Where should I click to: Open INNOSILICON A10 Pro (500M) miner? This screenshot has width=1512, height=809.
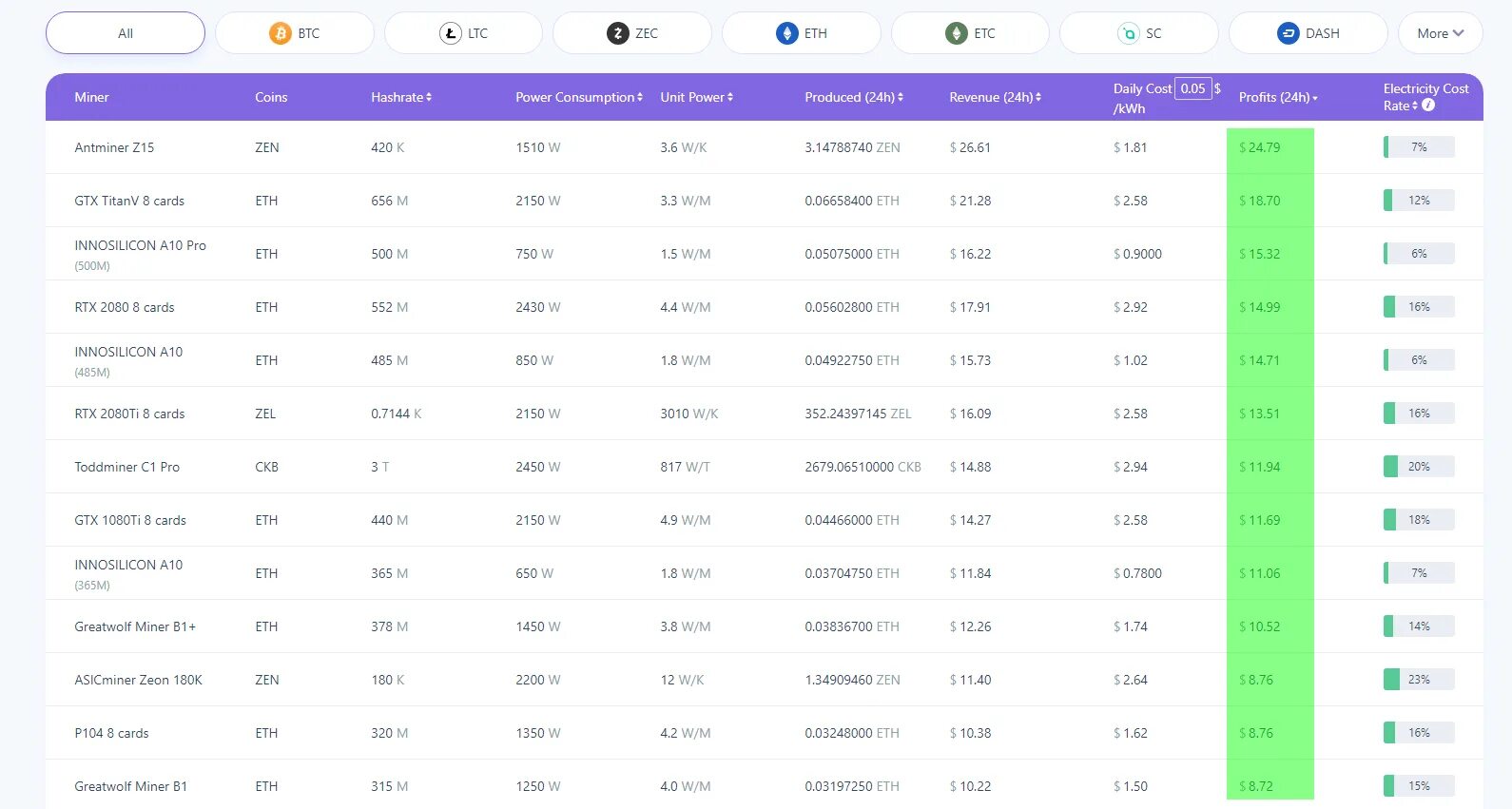[140, 254]
